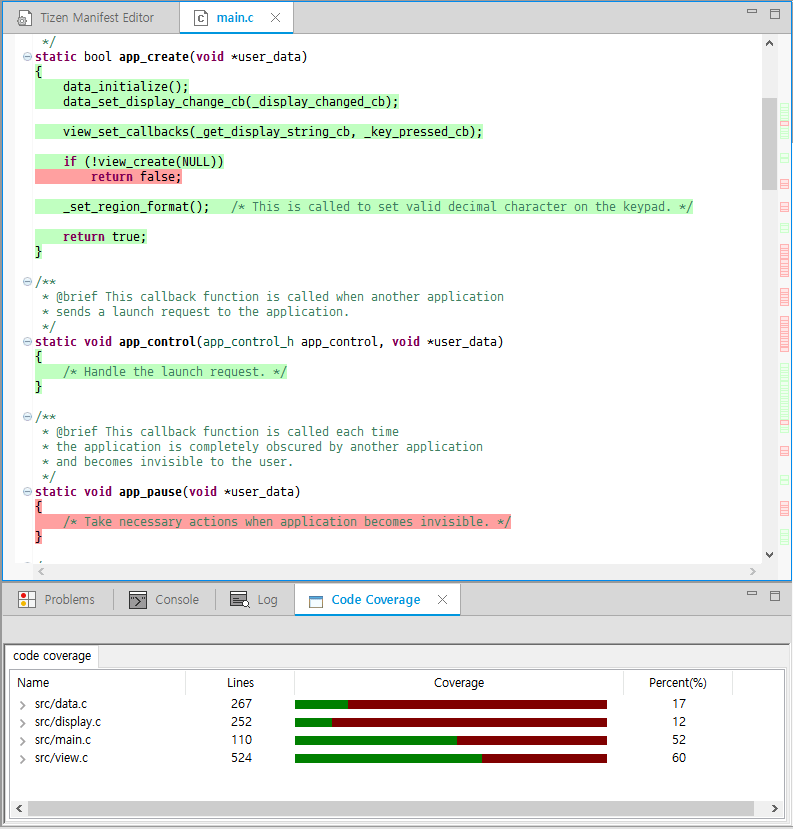Collapse the app_control function fold
The width and height of the screenshot is (793, 829).
pos(27,342)
